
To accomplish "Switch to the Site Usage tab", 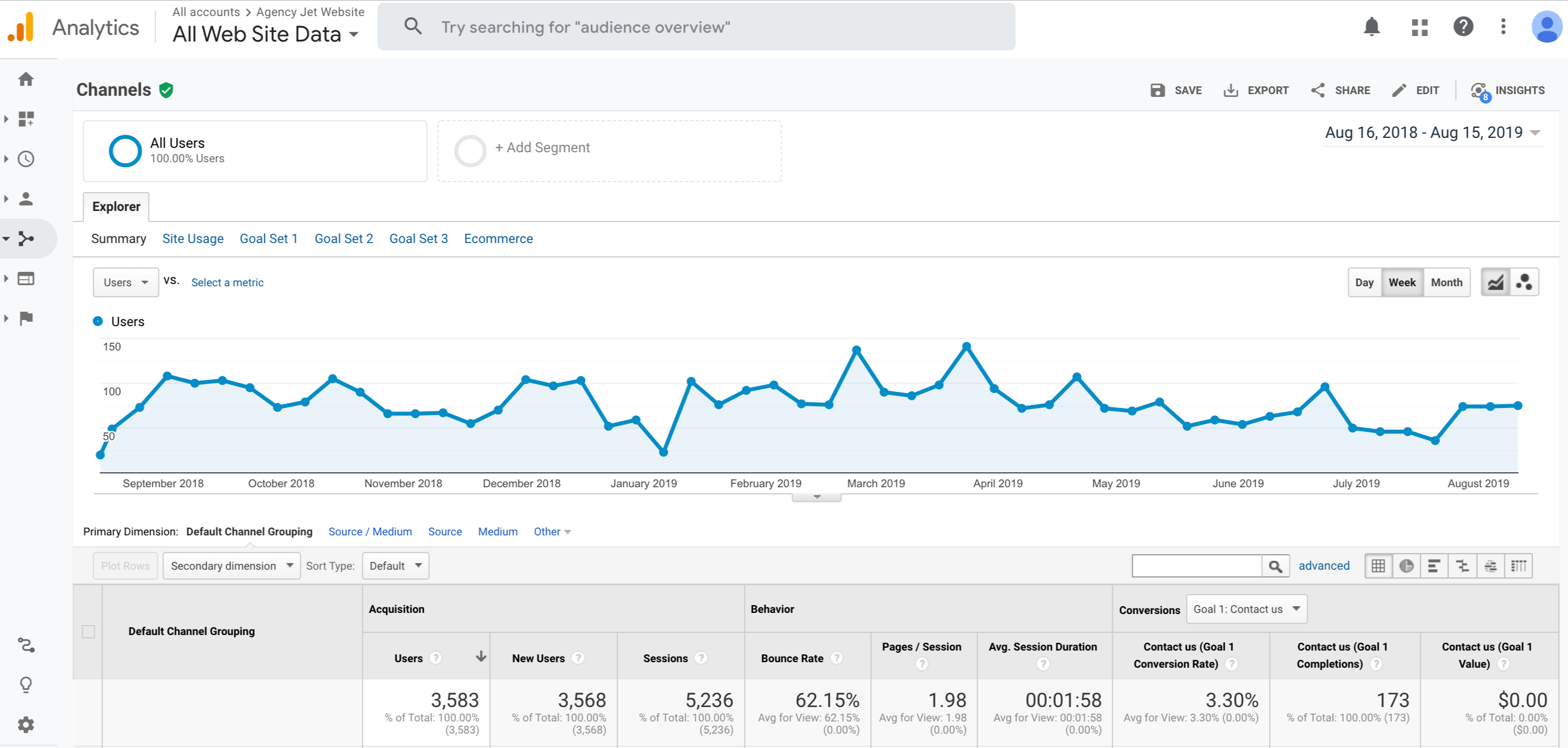I will pos(193,239).
